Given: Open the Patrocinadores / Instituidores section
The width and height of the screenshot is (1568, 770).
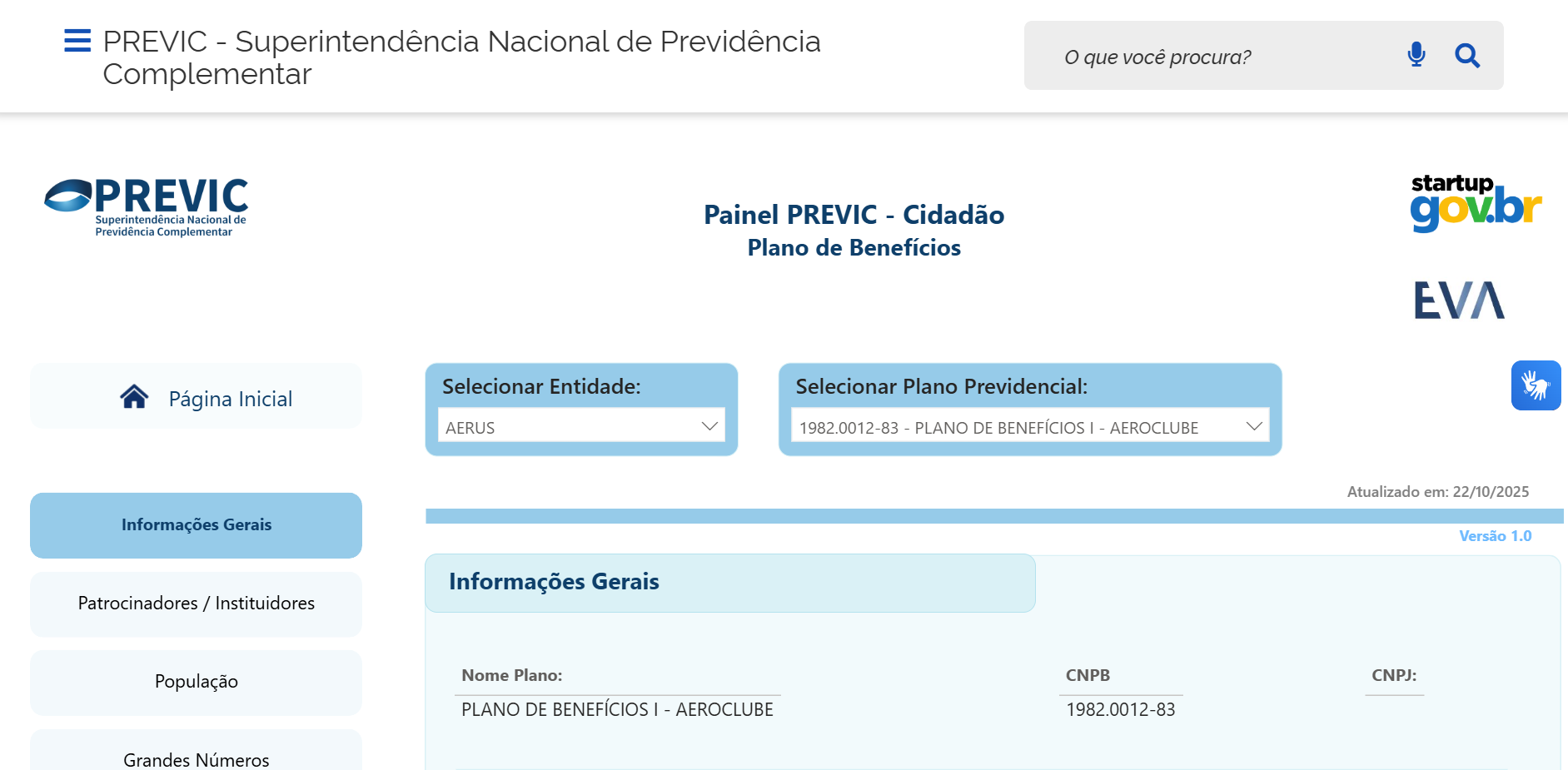Looking at the screenshot, I should 196,604.
